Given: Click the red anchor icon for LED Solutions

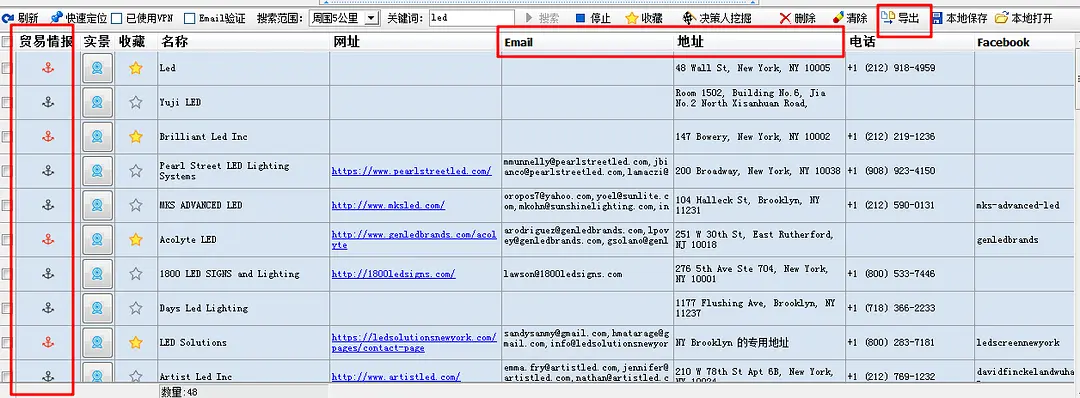Looking at the screenshot, I should (48, 342).
